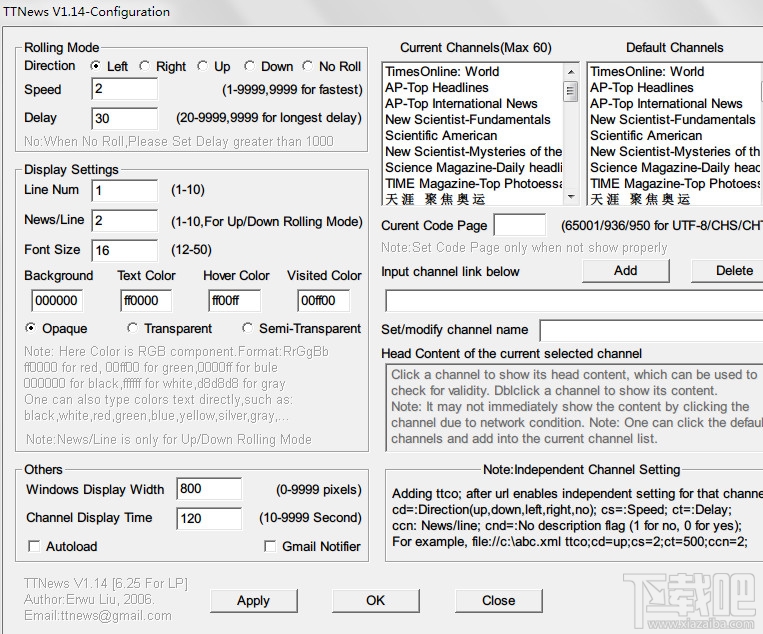The width and height of the screenshot is (763, 634).
Task: Select TimesOnline: World in Default Channels
Action: click(x=676, y=72)
